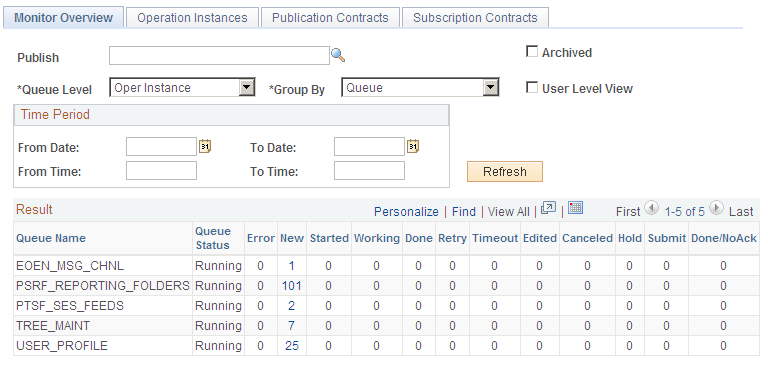Switch to the Subscription Contracts tab
This screenshot has width=768, height=366.
coord(475,18)
